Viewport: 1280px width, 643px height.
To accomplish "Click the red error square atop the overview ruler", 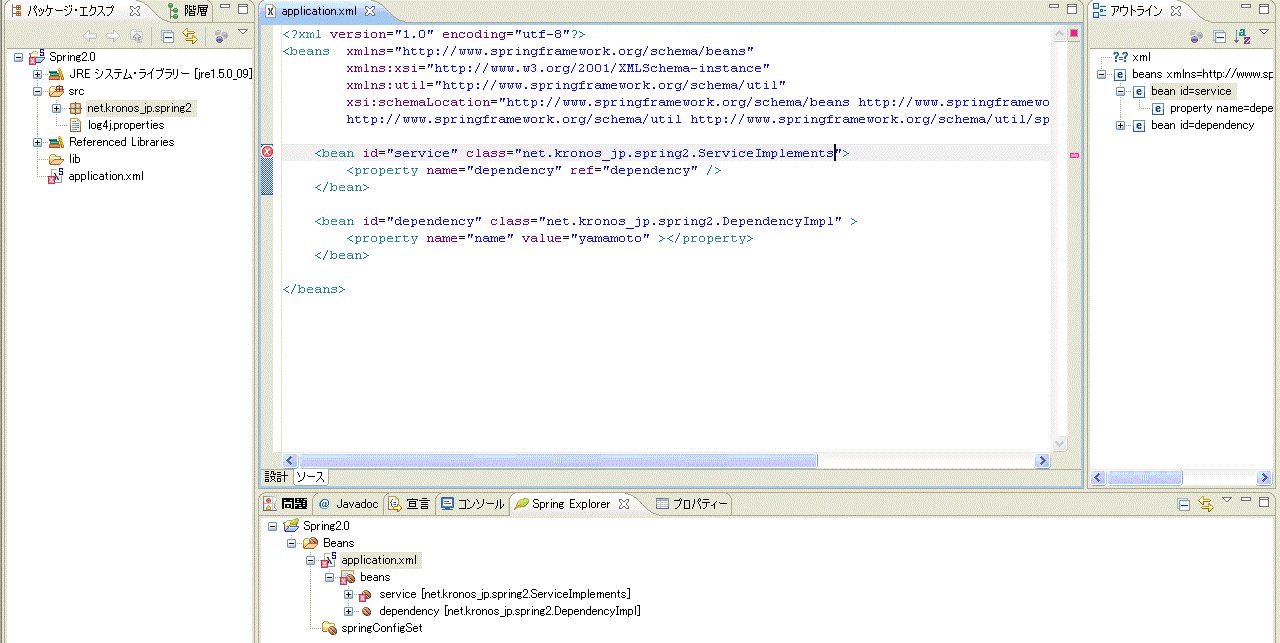I will point(1074,33).
